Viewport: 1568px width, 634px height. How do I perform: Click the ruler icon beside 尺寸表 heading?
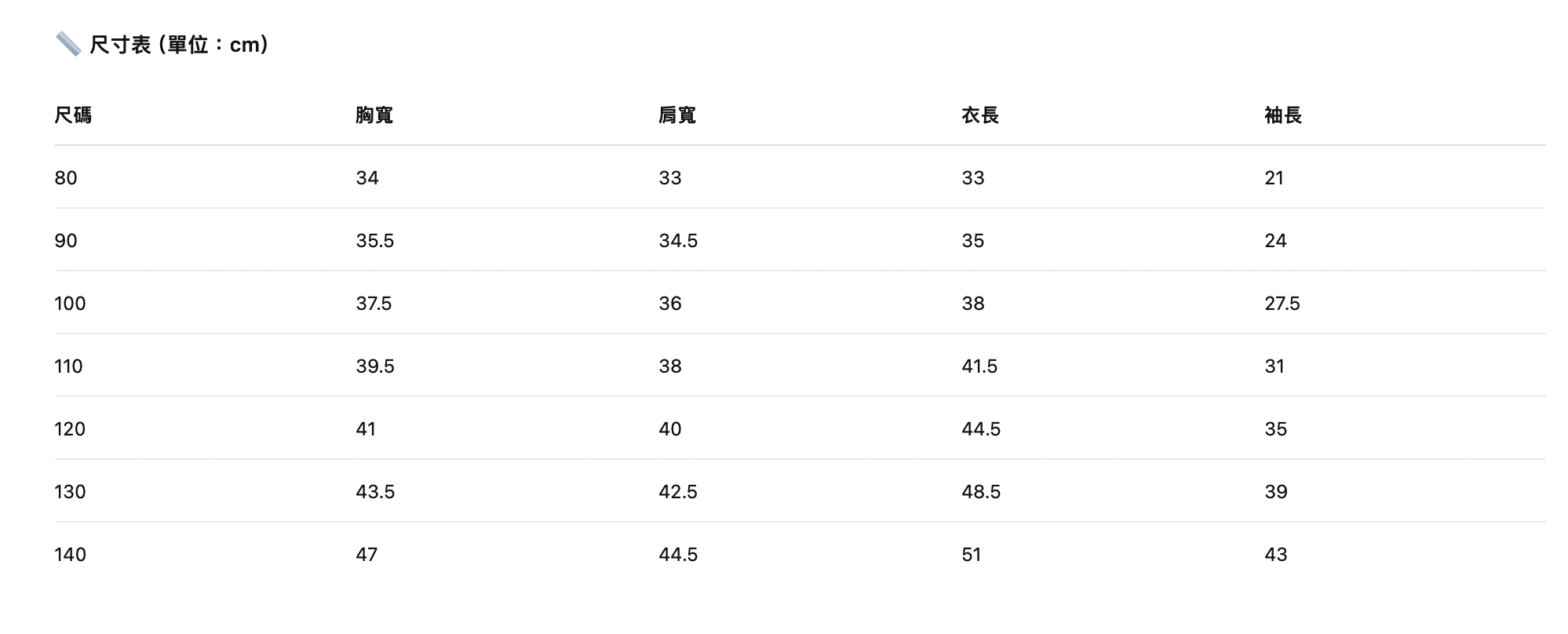tap(68, 44)
